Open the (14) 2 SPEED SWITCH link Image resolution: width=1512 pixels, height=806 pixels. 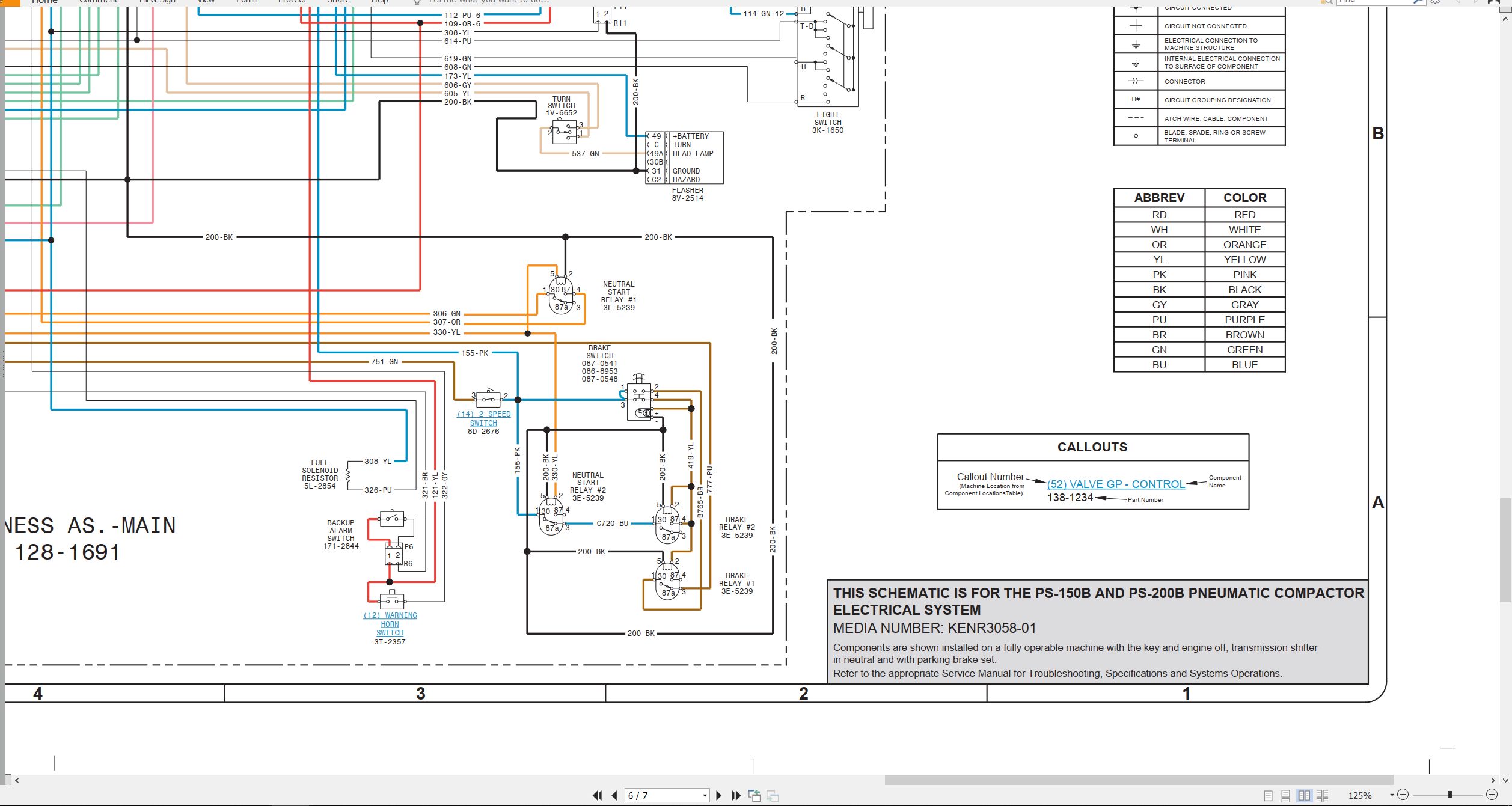coord(483,418)
